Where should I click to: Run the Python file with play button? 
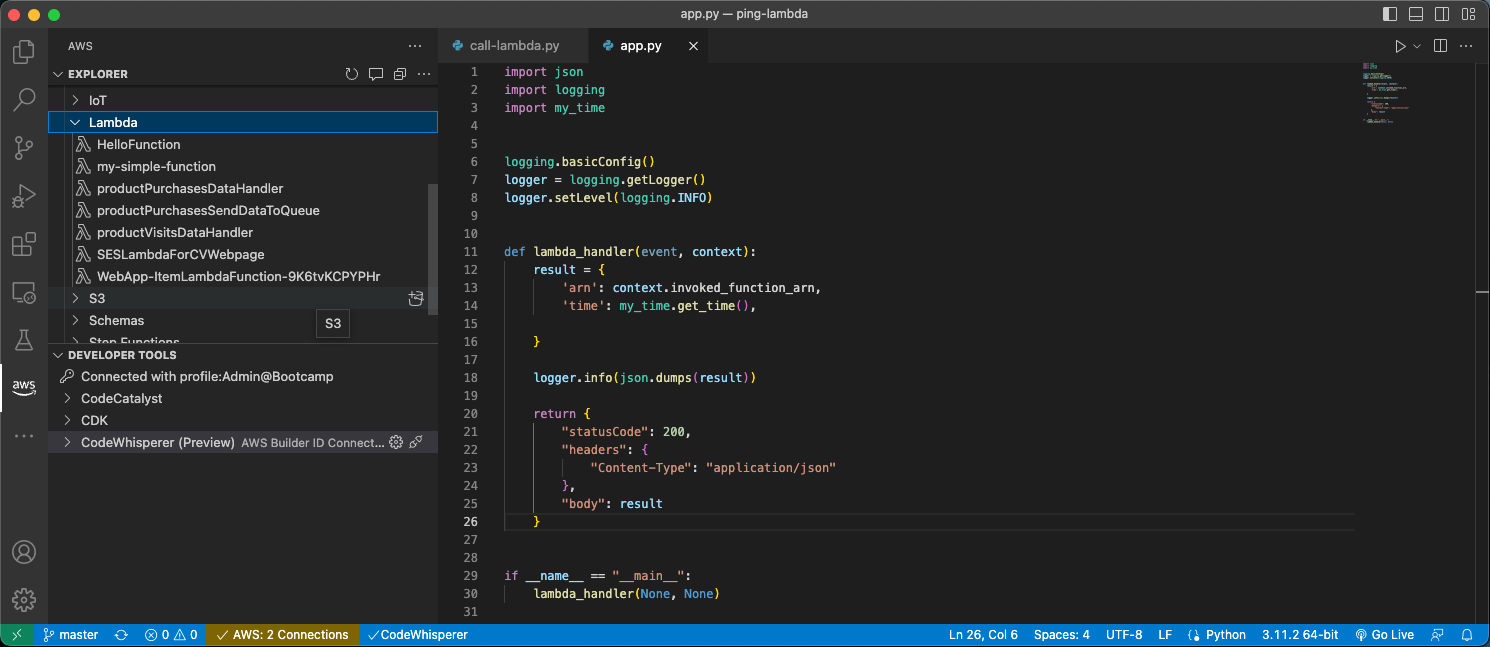click(x=1400, y=46)
